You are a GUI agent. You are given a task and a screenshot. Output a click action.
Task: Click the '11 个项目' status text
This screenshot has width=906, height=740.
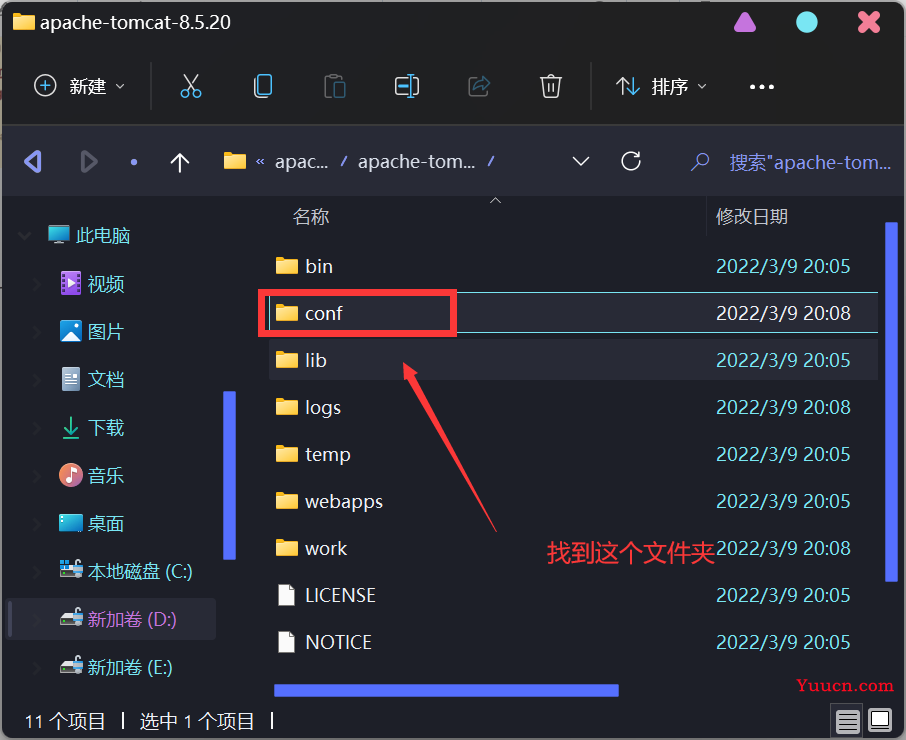pyautogui.click(x=65, y=721)
